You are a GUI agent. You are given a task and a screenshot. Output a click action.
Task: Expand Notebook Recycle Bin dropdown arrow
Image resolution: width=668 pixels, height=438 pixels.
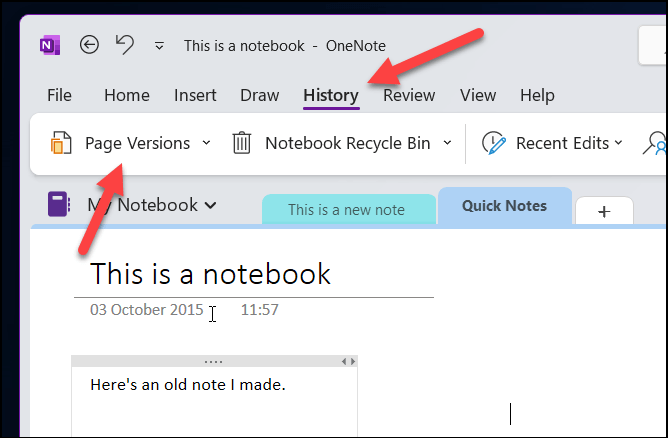pos(447,143)
